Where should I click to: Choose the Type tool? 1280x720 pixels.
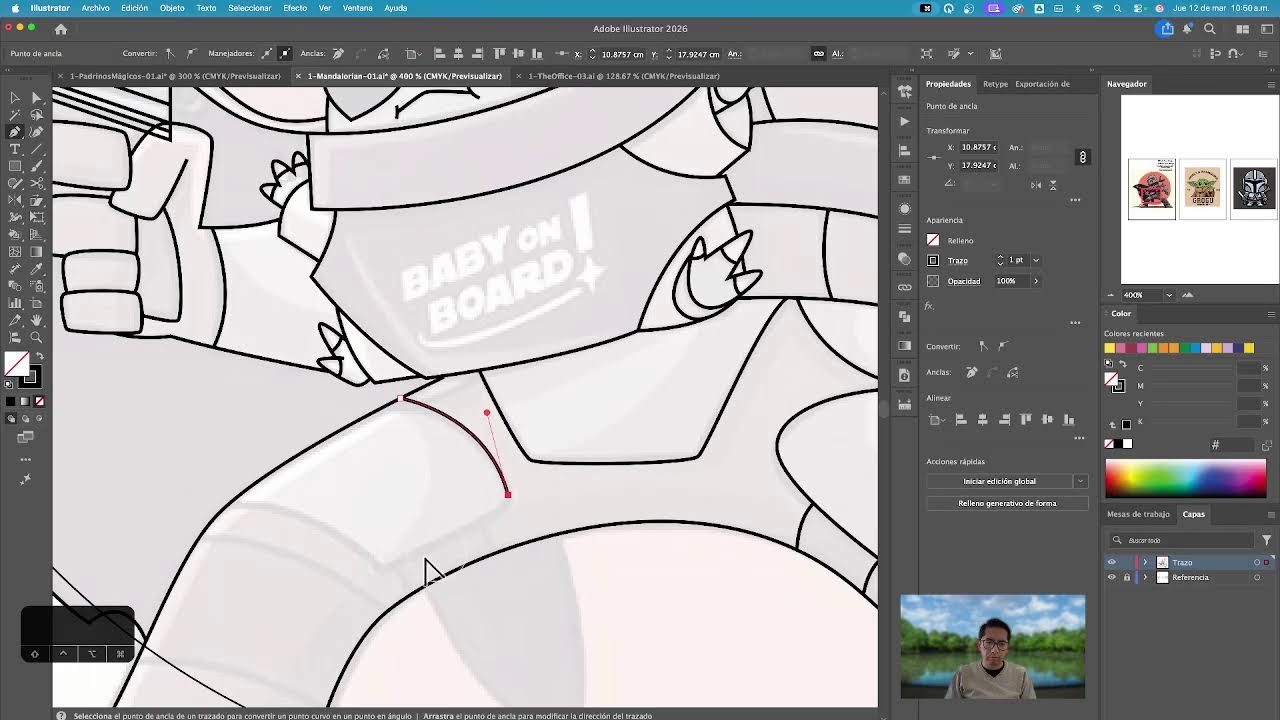click(x=15, y=149)
